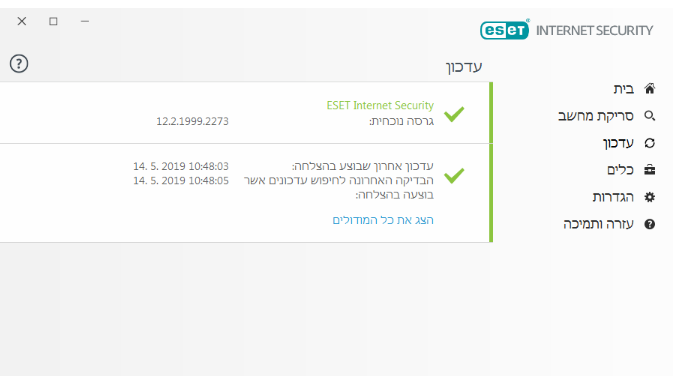This screenshot has width=679, height=376.
Task: Click the filled question mark support icon
Action: (650, 224)
